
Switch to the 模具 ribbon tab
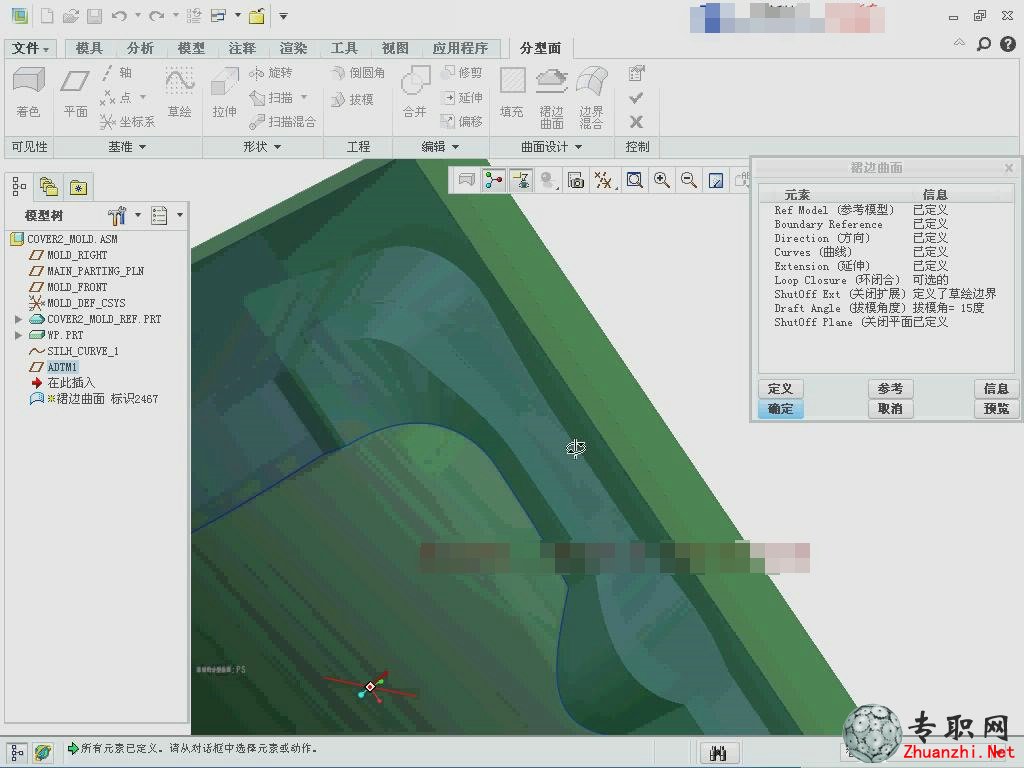[x=89, y=48]
